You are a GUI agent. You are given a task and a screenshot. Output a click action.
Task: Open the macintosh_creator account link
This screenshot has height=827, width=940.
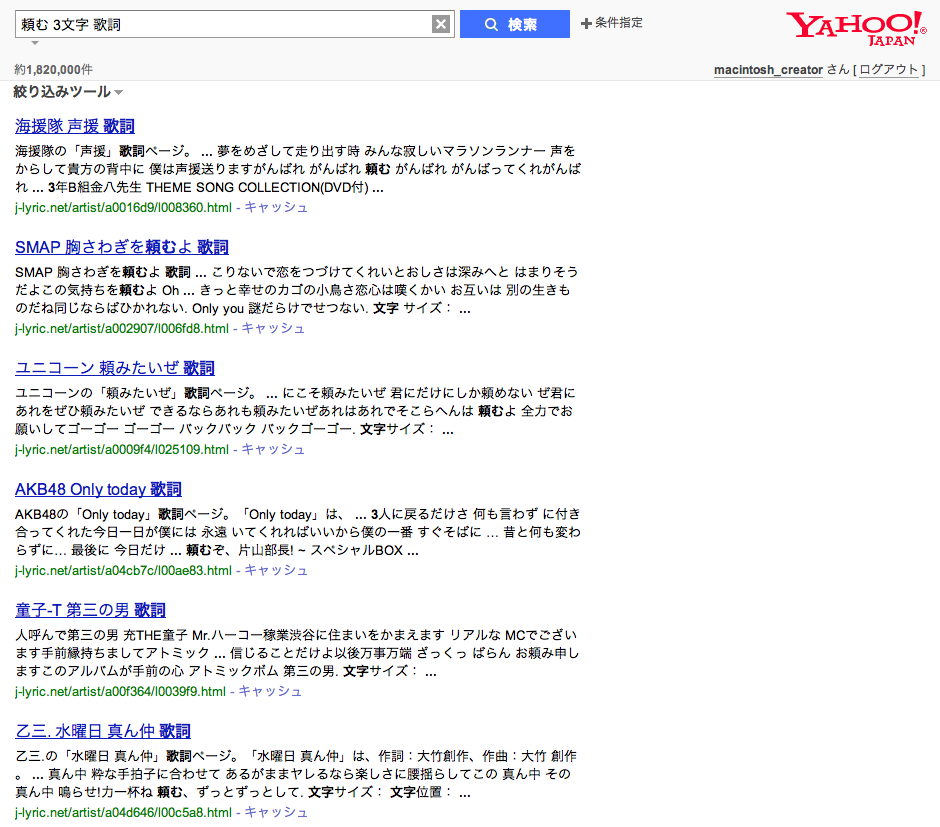[x=768, y=70]
